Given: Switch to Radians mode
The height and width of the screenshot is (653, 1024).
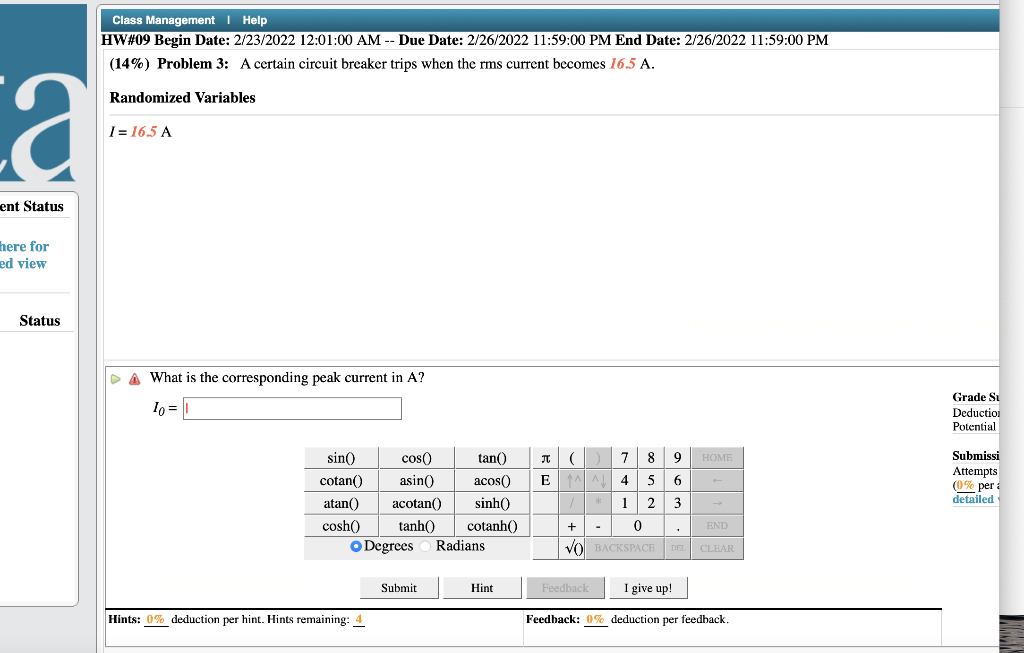Looking at the screenshot, I should (x=424, y=545).
